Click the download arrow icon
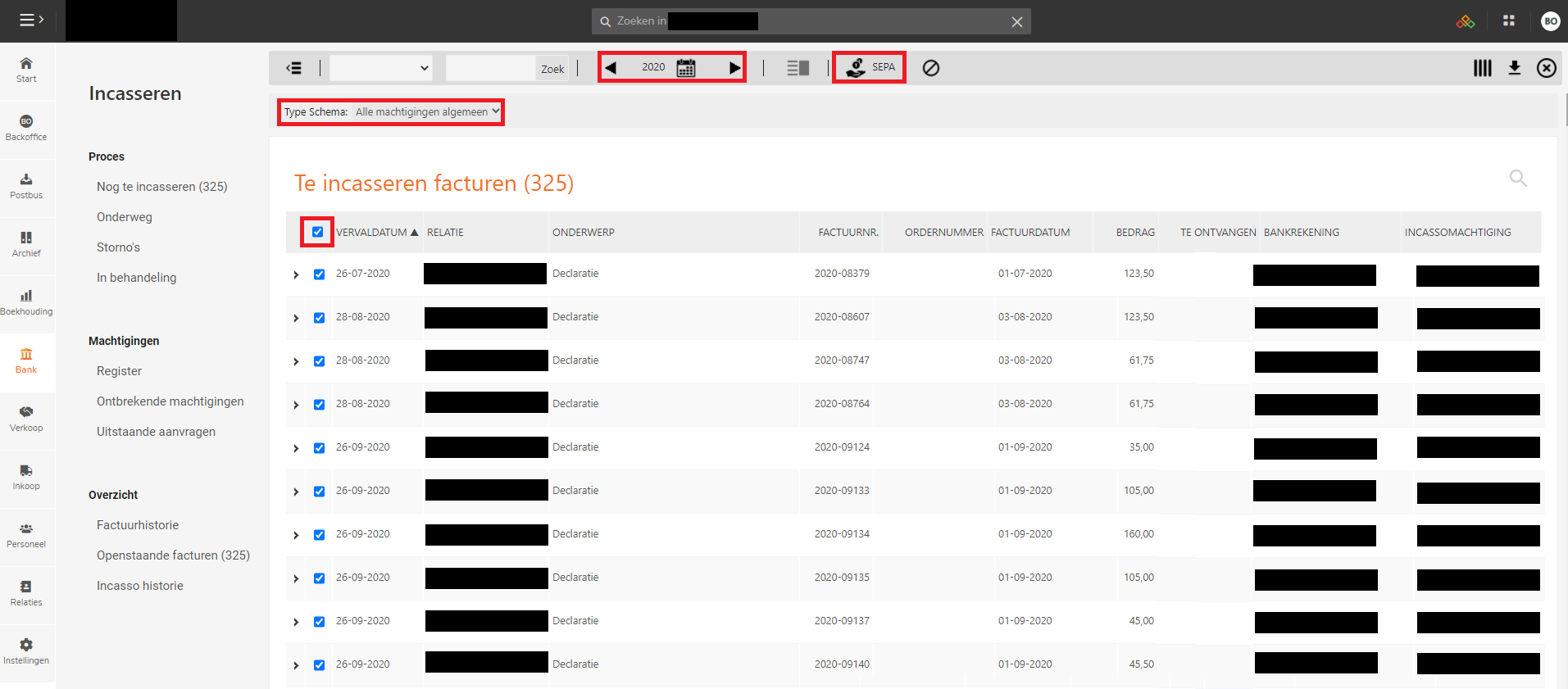 (x=1515, y=68)
